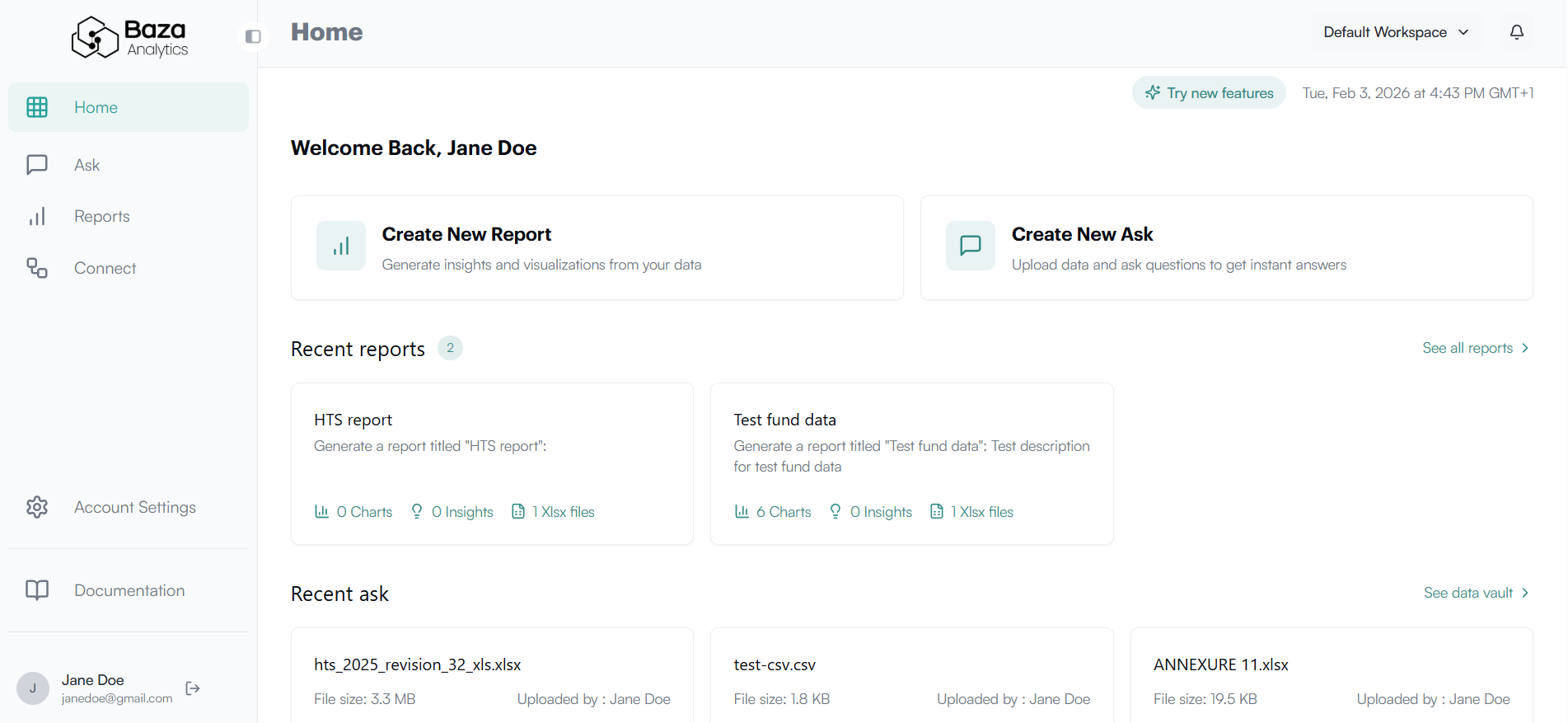Image resolution: width=1568 pixels, height=723 pixels.
Task: Click '1 Xlsx files' on HTS report
Action: pos(564,512)
